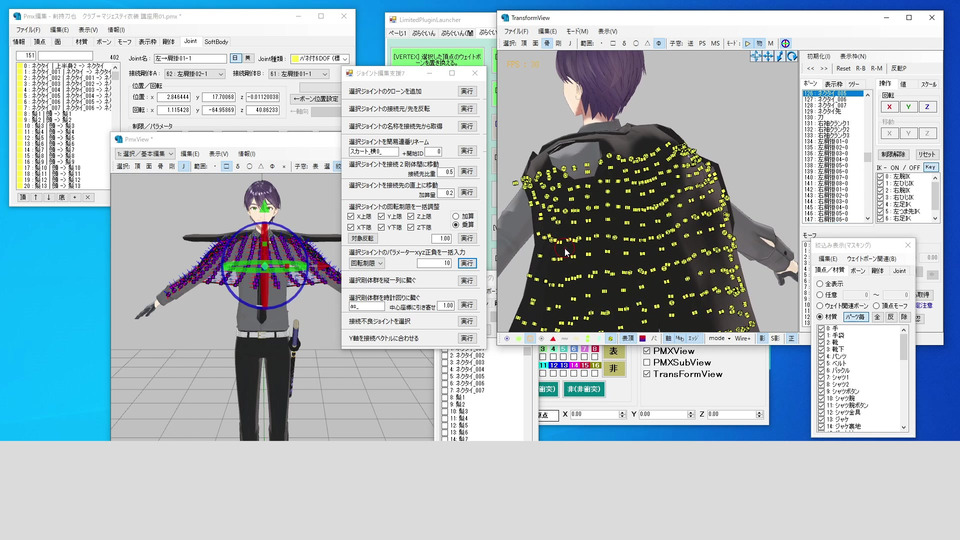Toggle the X上限 checkbox
This screenshot has width=960, height=540.
351,216
